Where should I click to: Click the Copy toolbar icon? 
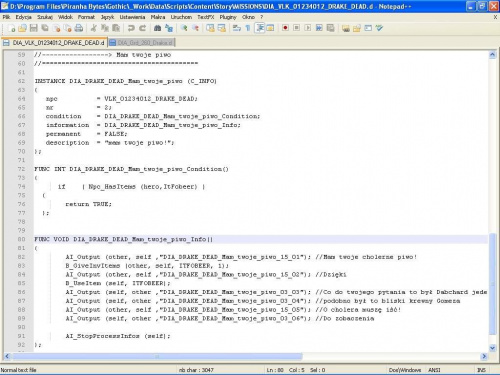[105, 28]
